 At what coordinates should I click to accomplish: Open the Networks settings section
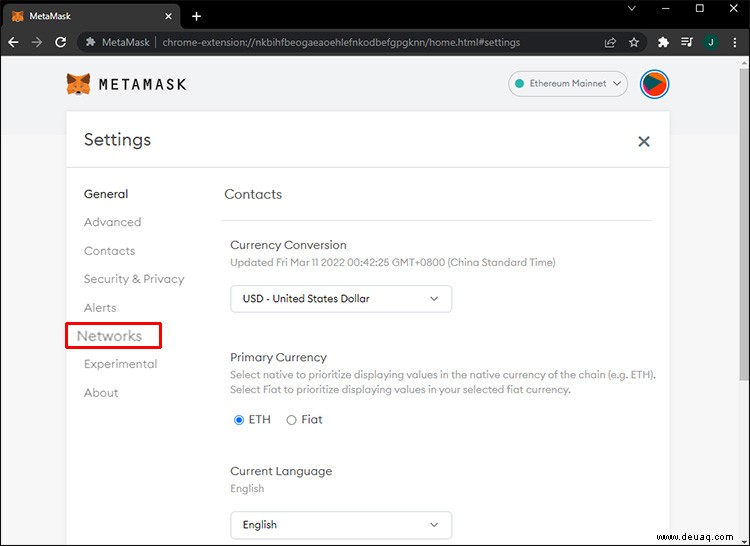110,336
